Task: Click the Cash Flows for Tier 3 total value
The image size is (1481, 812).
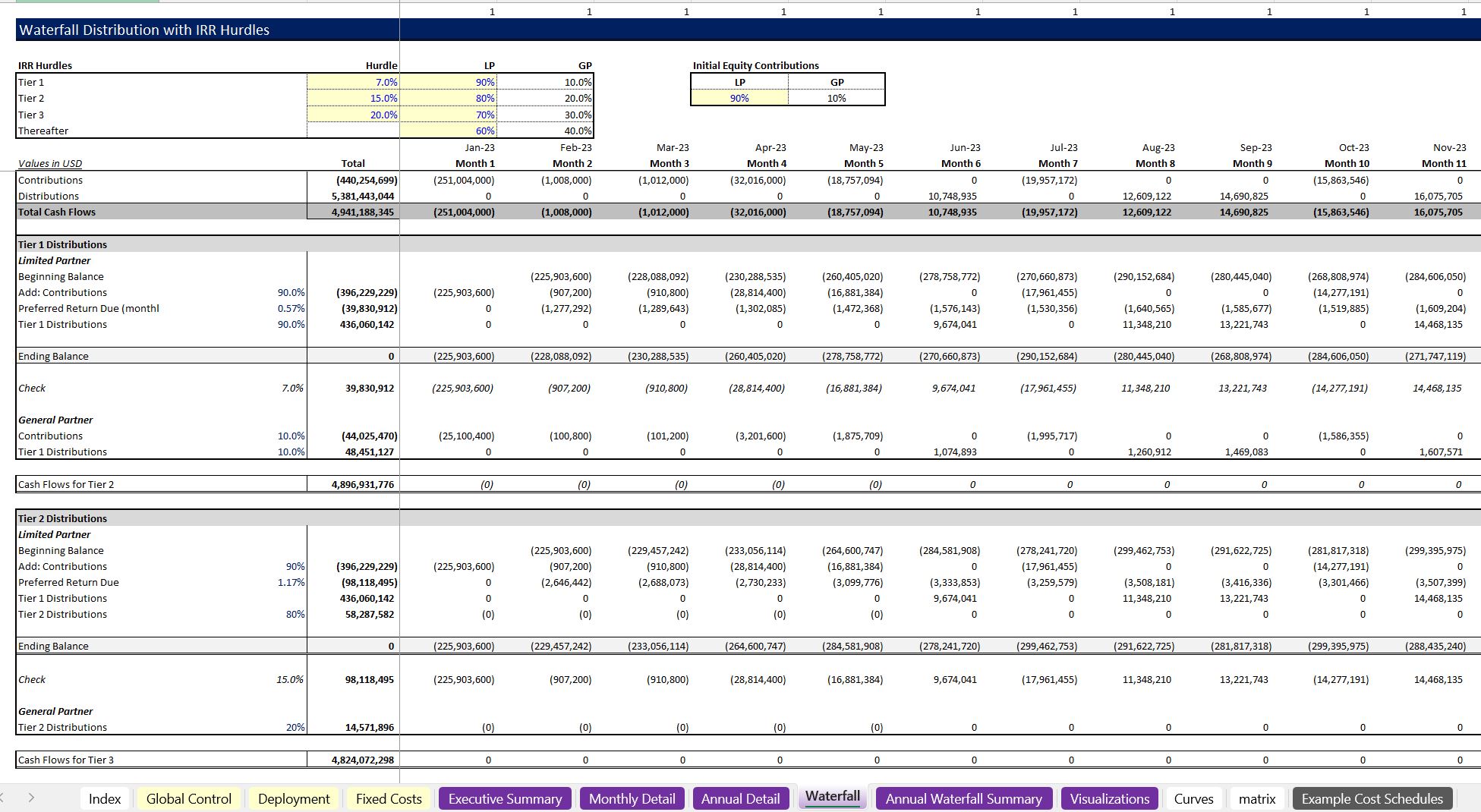Action: coord(353,760)
